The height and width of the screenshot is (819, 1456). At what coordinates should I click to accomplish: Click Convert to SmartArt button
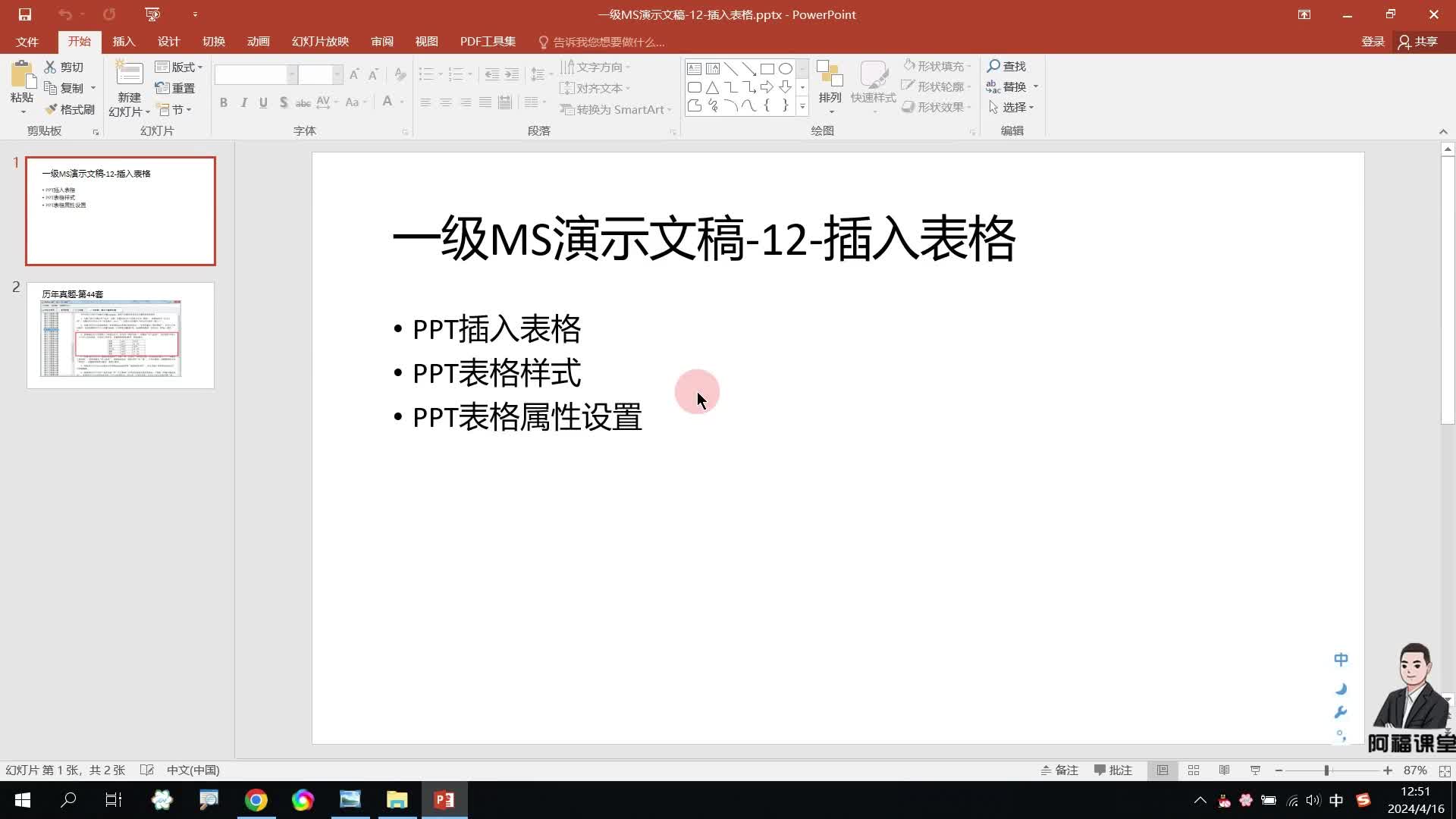click(x=616, y=109)
